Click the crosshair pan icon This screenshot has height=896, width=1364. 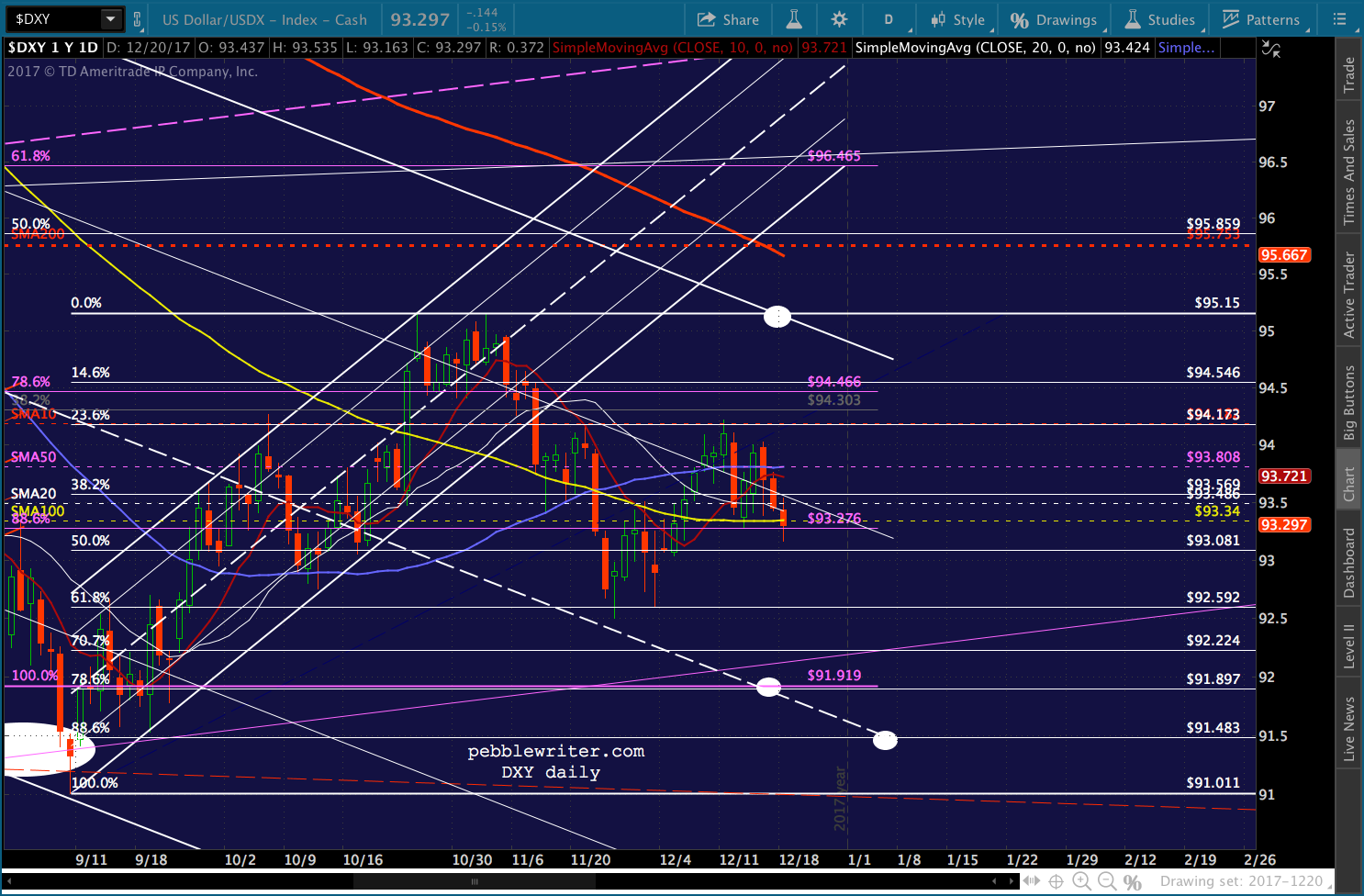pos(1057,881)
